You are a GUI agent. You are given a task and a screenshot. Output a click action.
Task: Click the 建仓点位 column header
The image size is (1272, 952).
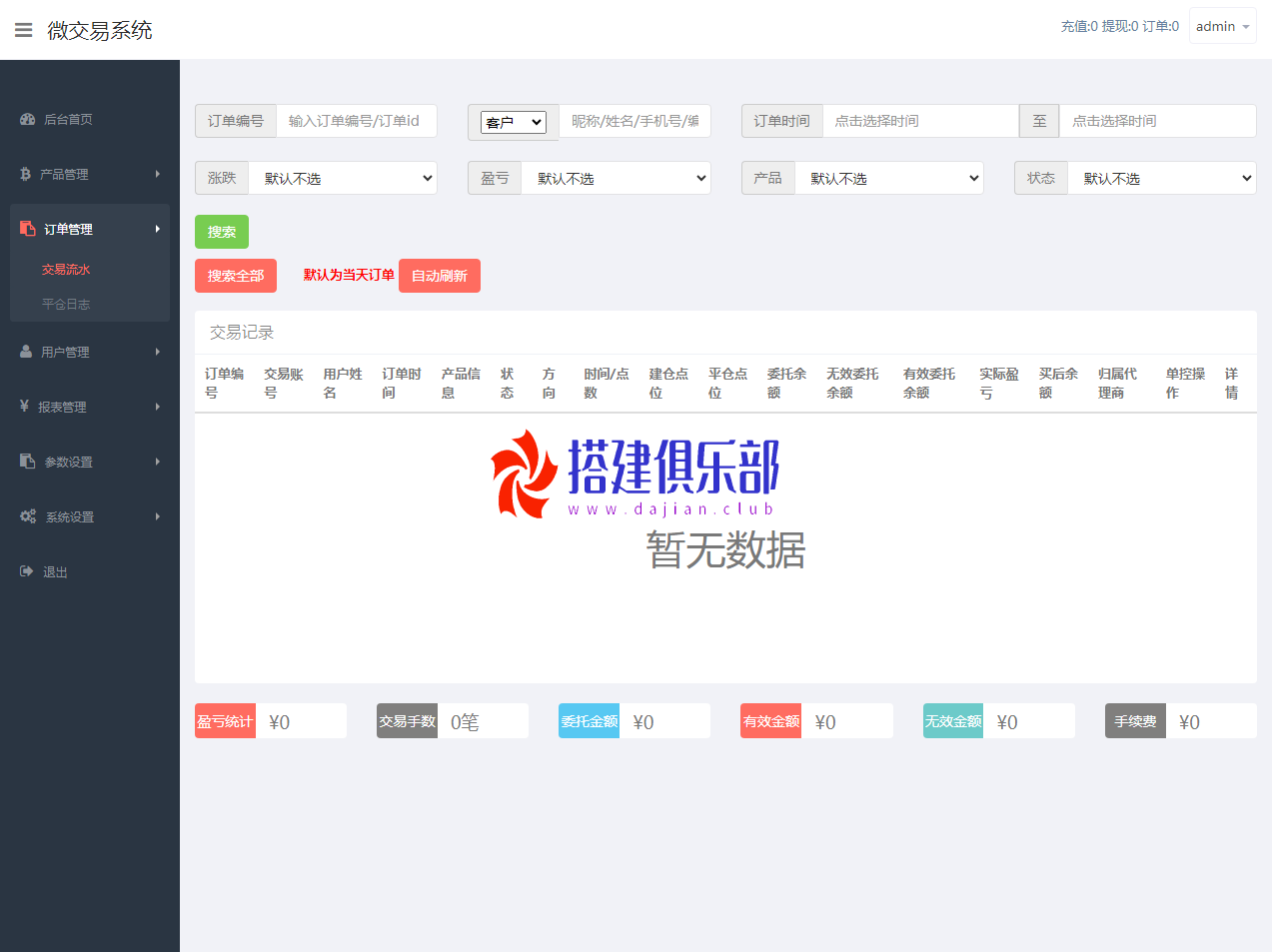click(x=668, y=383)
